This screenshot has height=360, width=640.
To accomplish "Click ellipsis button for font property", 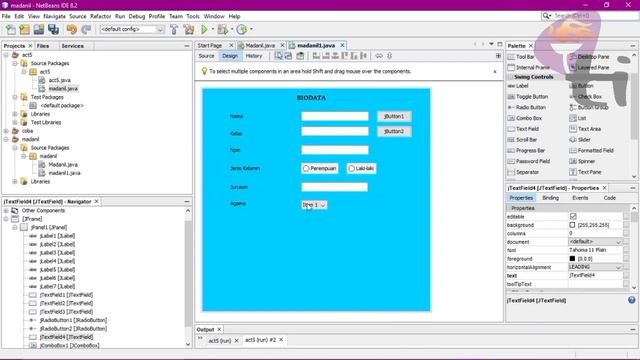I will pyautogui.click(x=626, y=250).
